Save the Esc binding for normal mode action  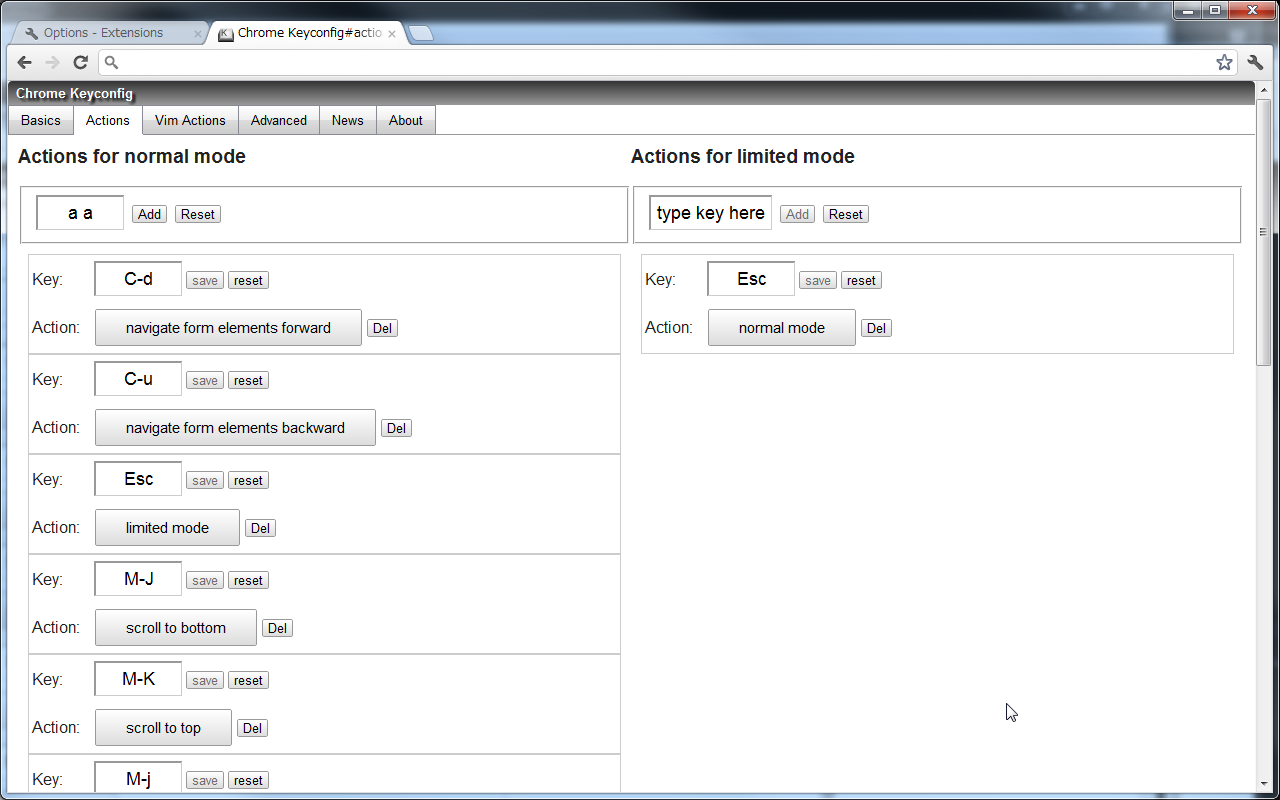coord(818,280)
